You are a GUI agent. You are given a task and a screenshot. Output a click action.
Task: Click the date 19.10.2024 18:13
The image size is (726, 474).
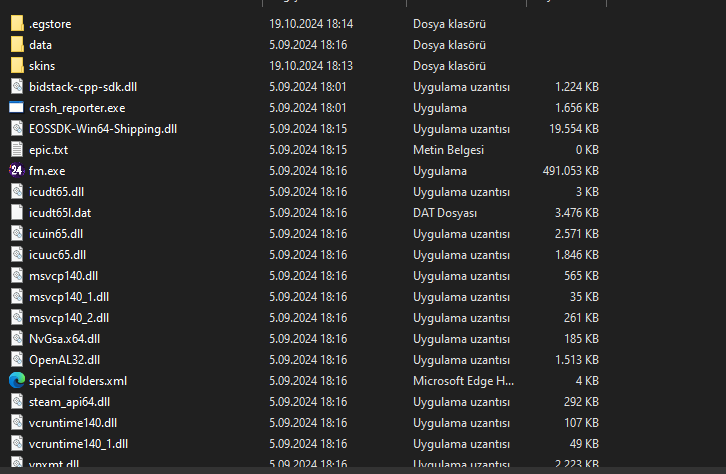(311, 66)
